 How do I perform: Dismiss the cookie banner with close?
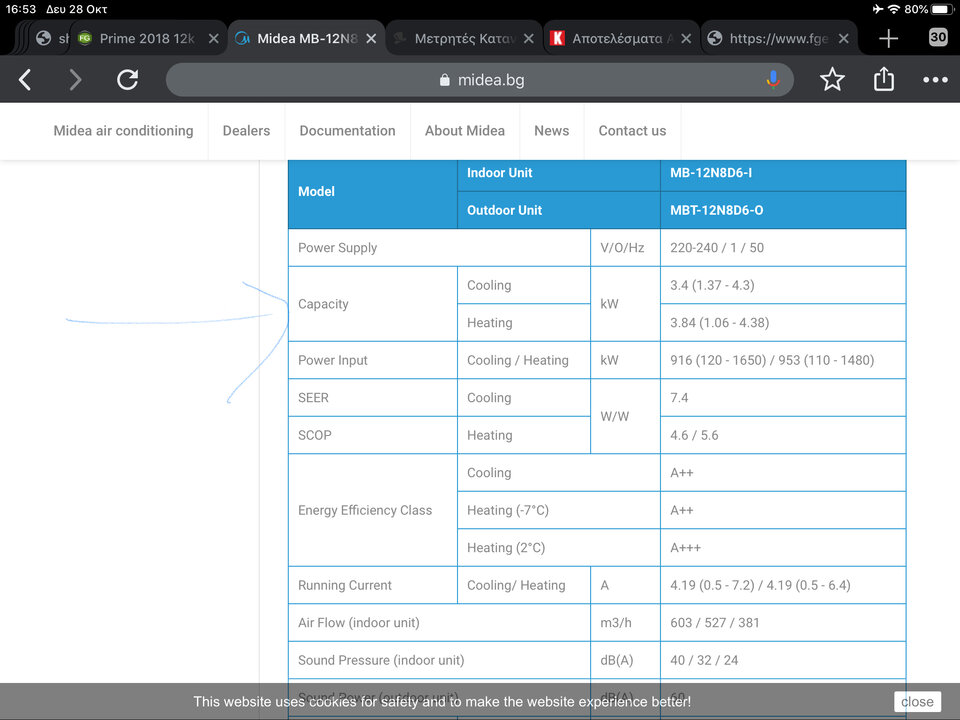coord(917,702)
